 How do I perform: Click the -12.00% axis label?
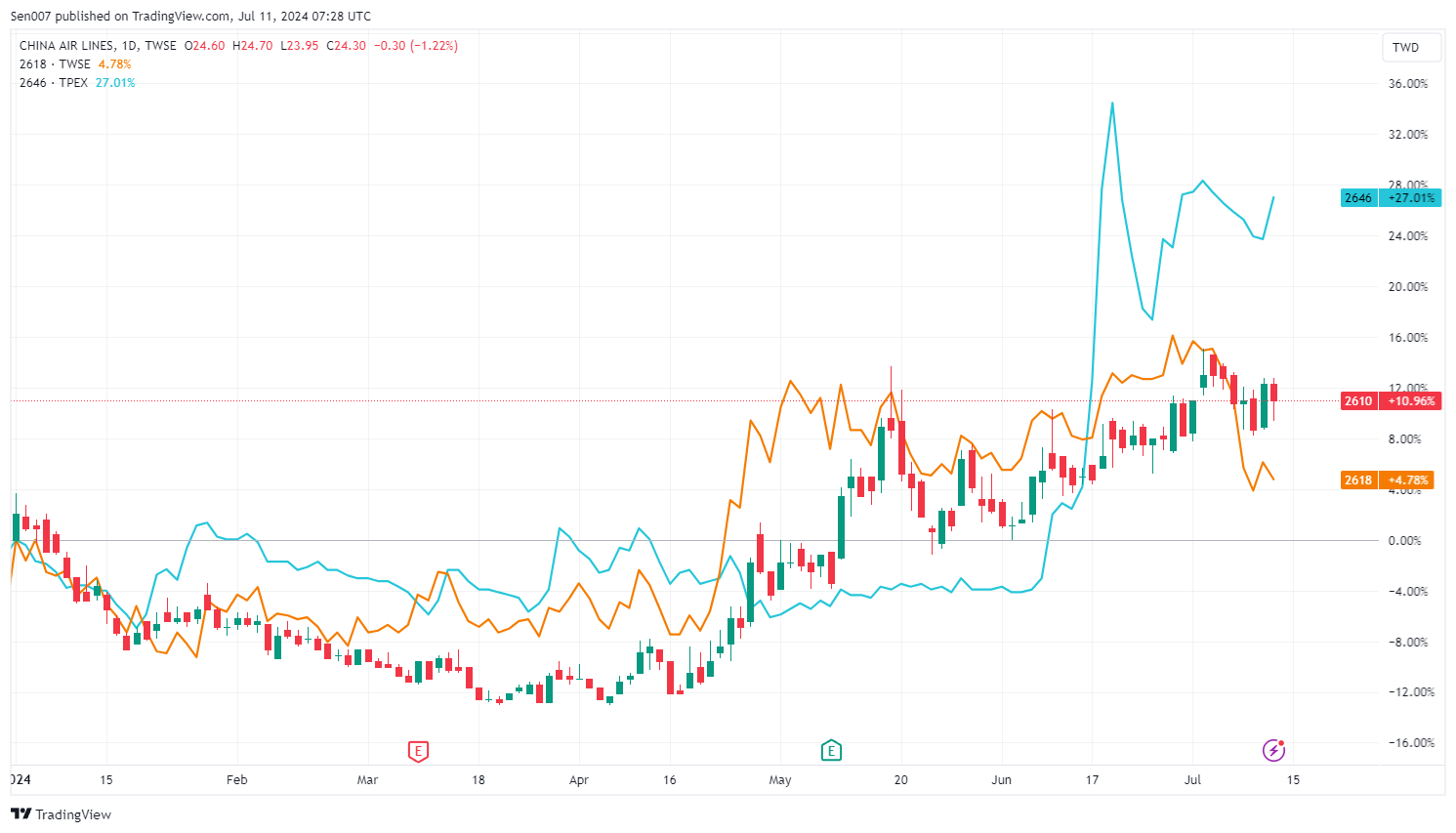click(x=1410, y=692)
